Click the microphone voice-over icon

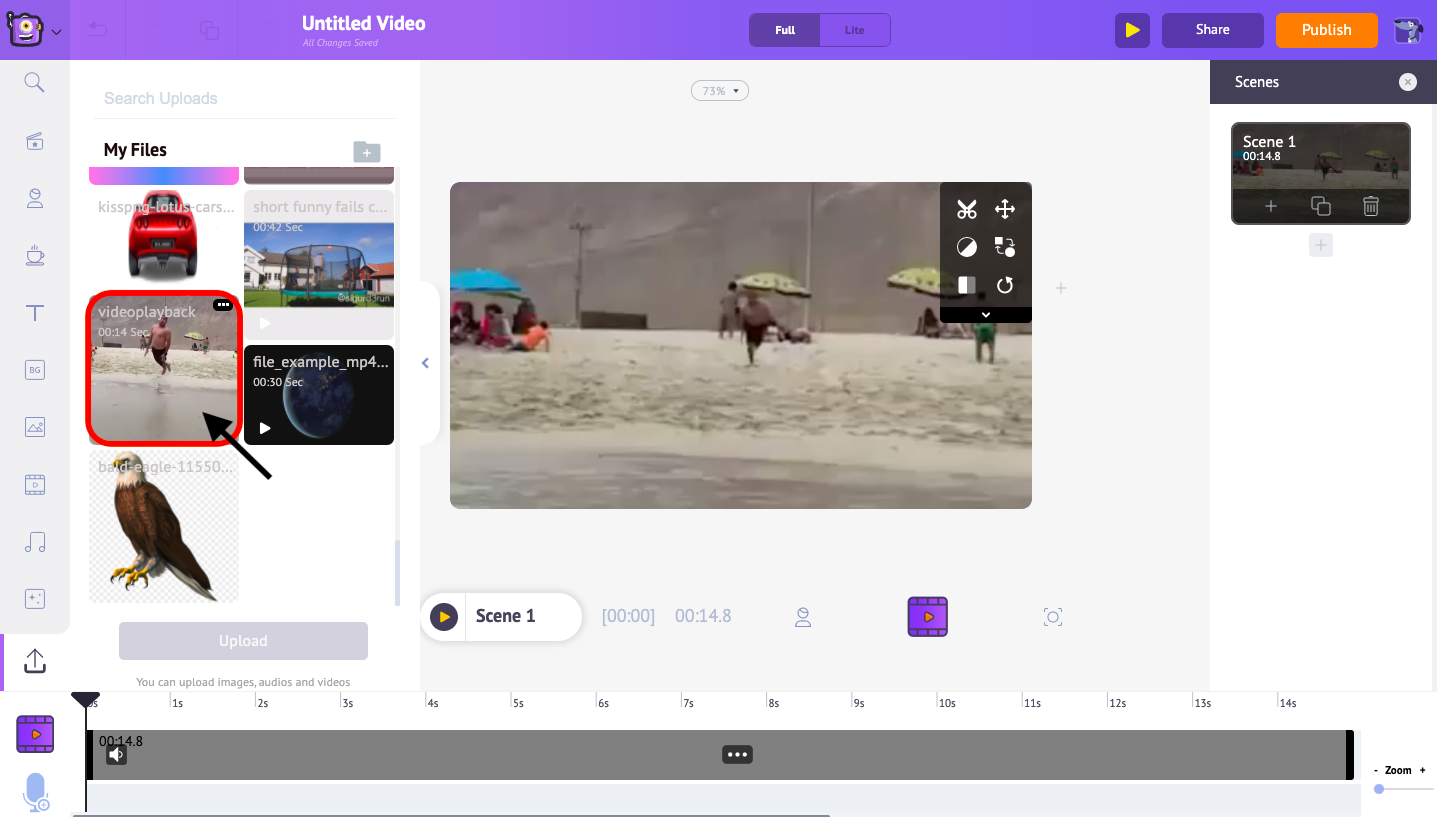(36, 792)
